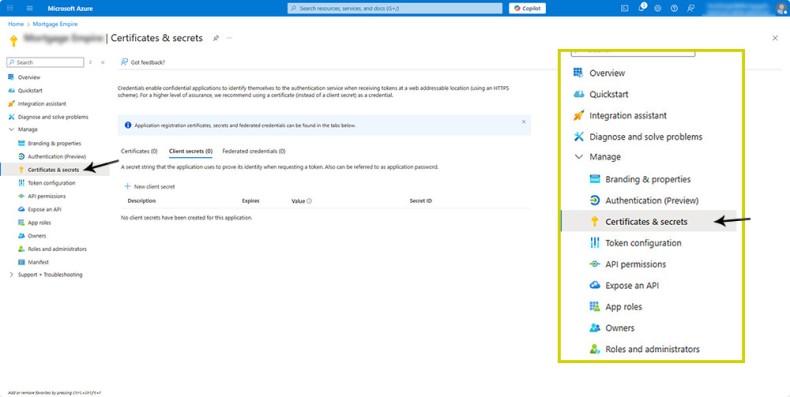Viewport: 790px width, 397px height.
Task: Open the feedback icon in the top bar
Action: point(691,9)
